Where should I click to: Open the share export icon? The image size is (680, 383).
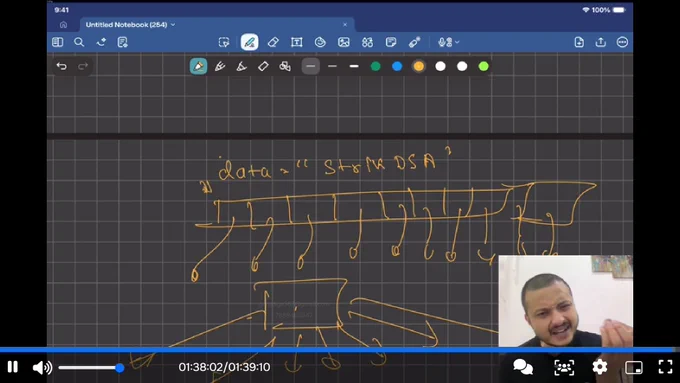[x=601, y=42]
